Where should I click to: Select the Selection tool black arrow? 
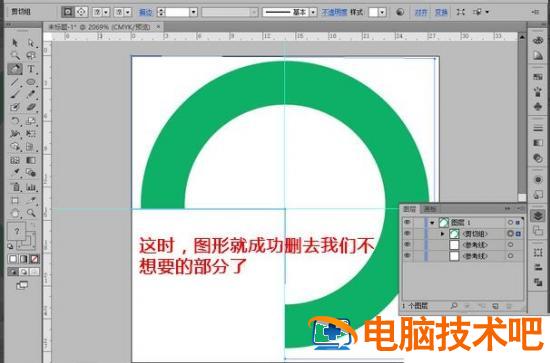point(15,43)
